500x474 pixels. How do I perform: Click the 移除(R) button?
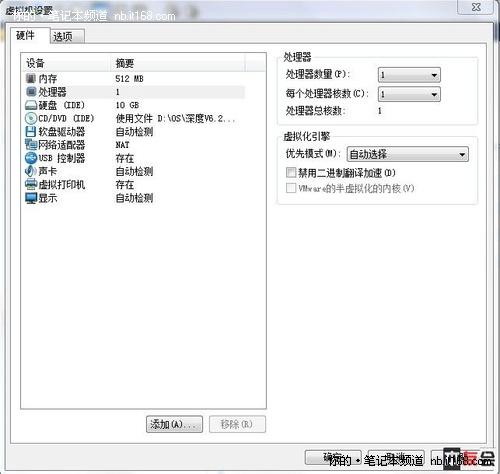[237, 424]
